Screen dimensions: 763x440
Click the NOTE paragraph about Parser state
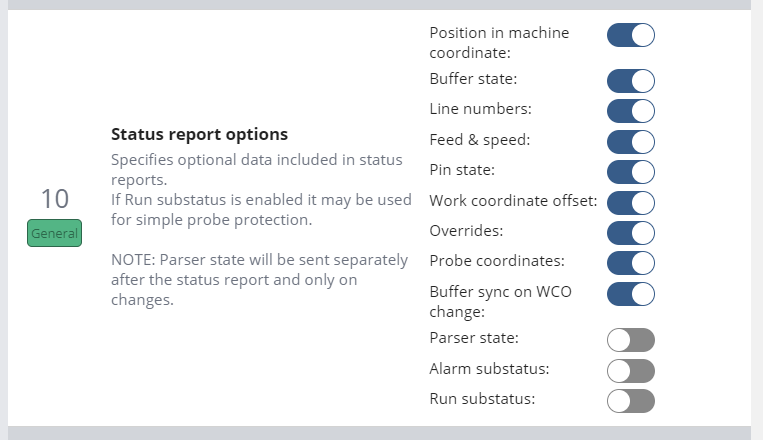click(259, 280)
